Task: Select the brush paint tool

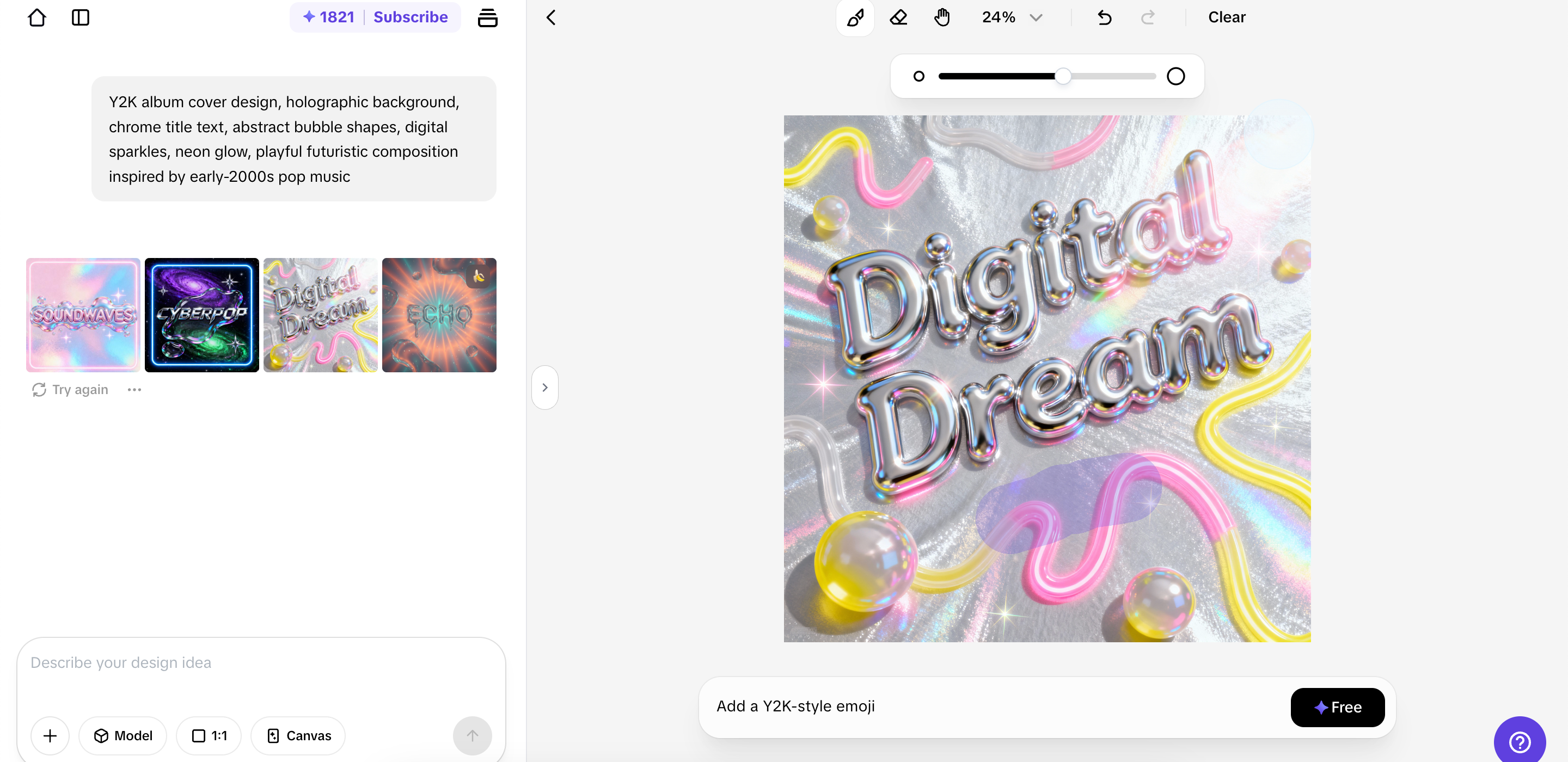Action: pyautogui.click(x=855, y=17)
